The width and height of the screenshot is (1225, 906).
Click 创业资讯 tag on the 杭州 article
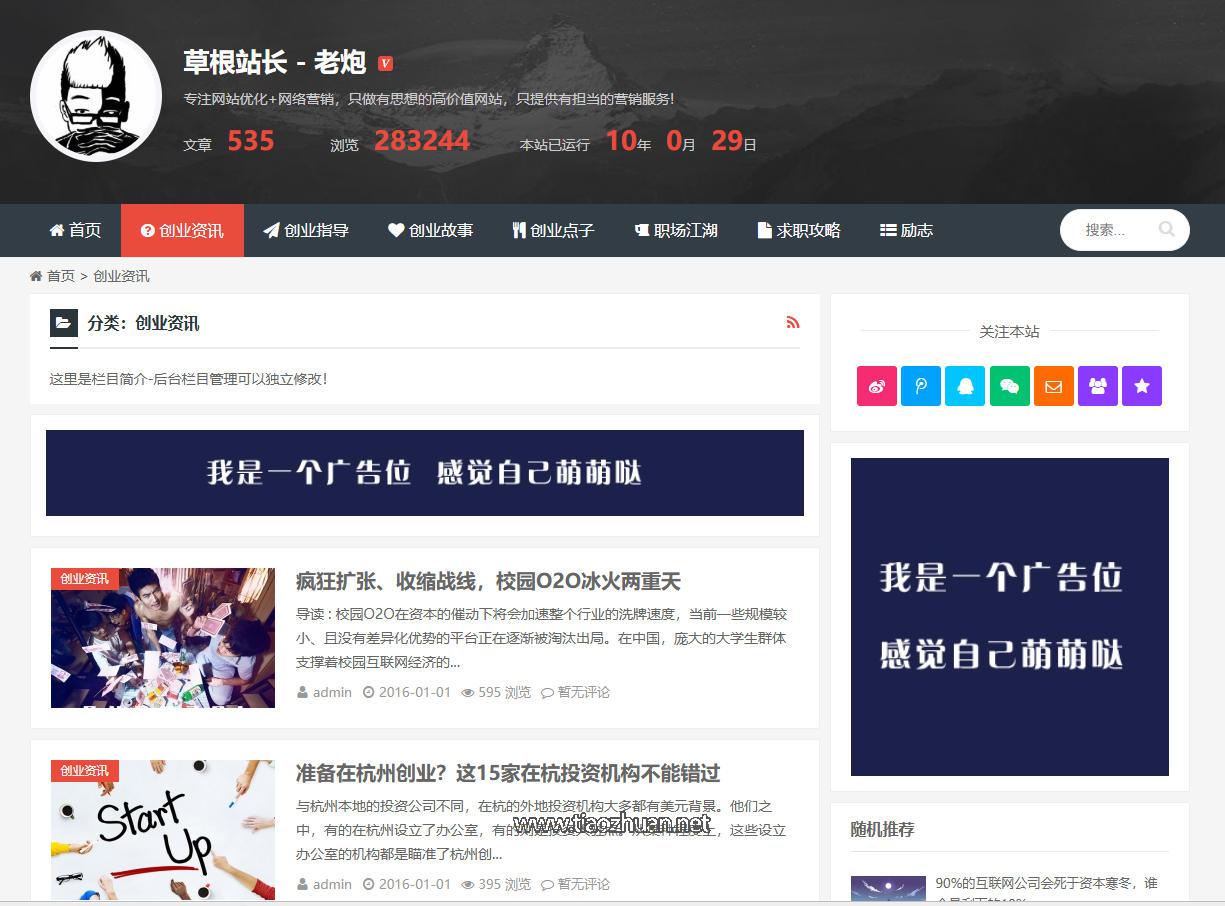click(x=85, y=770)
